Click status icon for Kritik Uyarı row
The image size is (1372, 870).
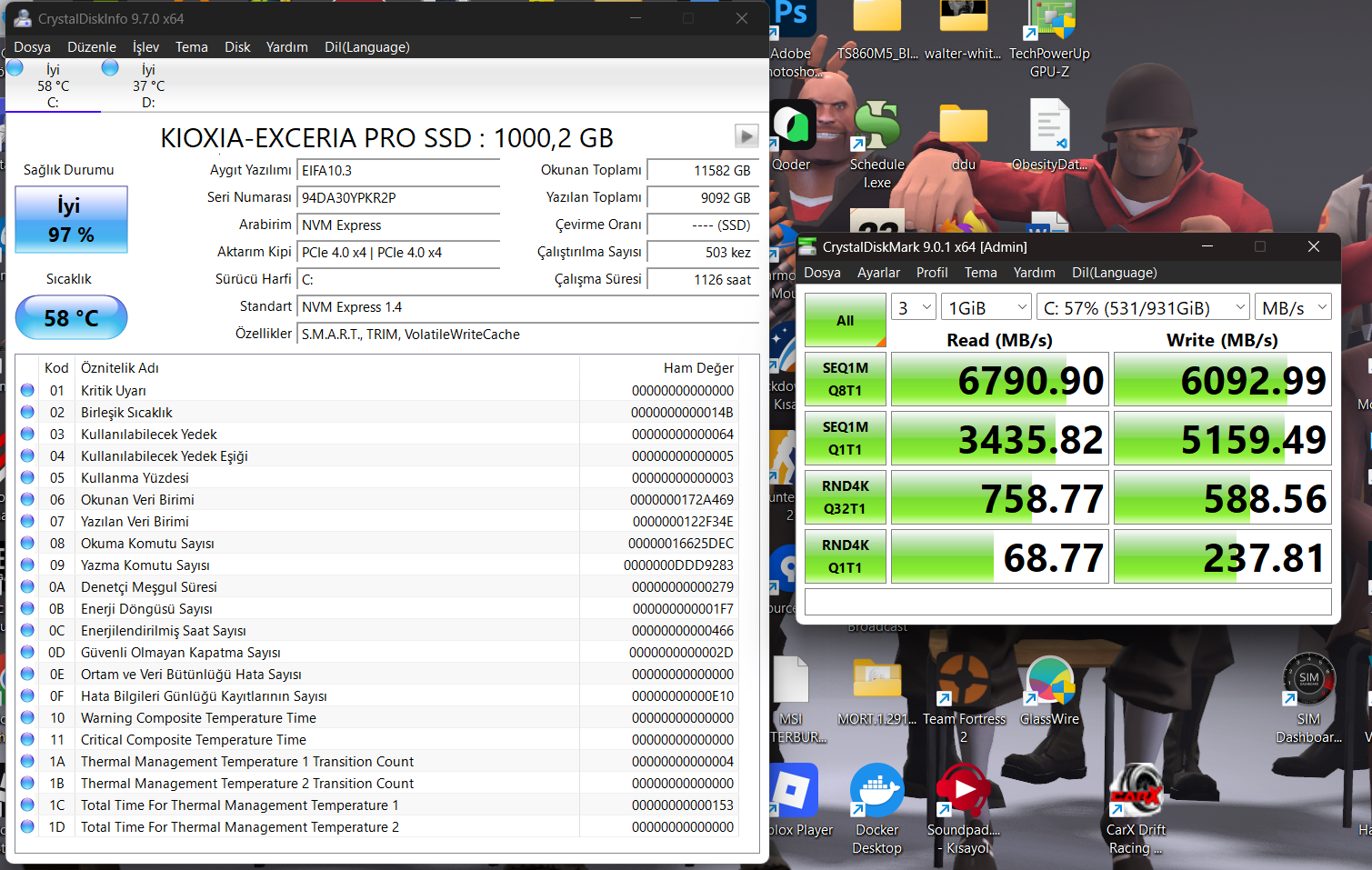(27, 391)
